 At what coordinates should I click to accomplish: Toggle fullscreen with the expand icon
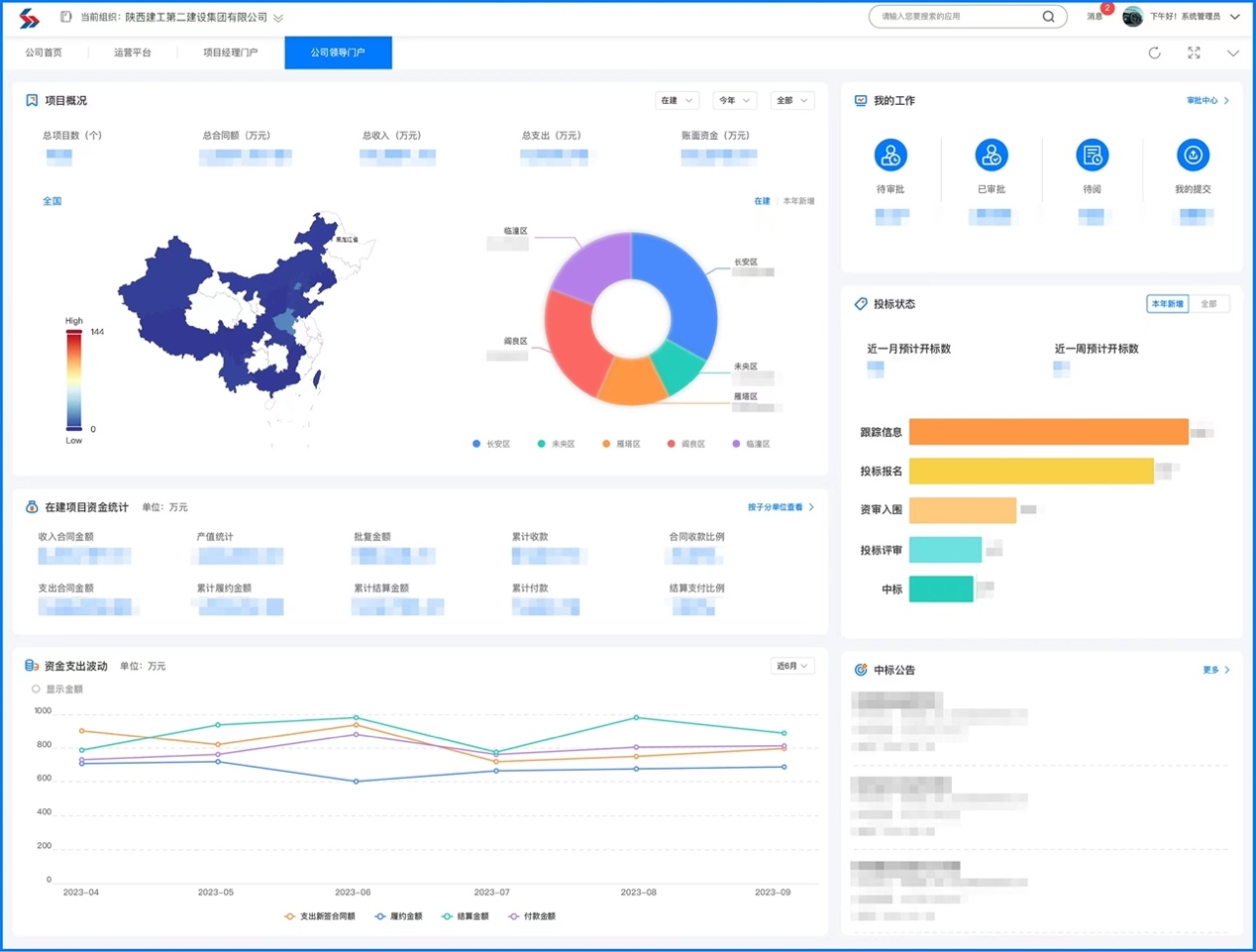coord(1194,53)
